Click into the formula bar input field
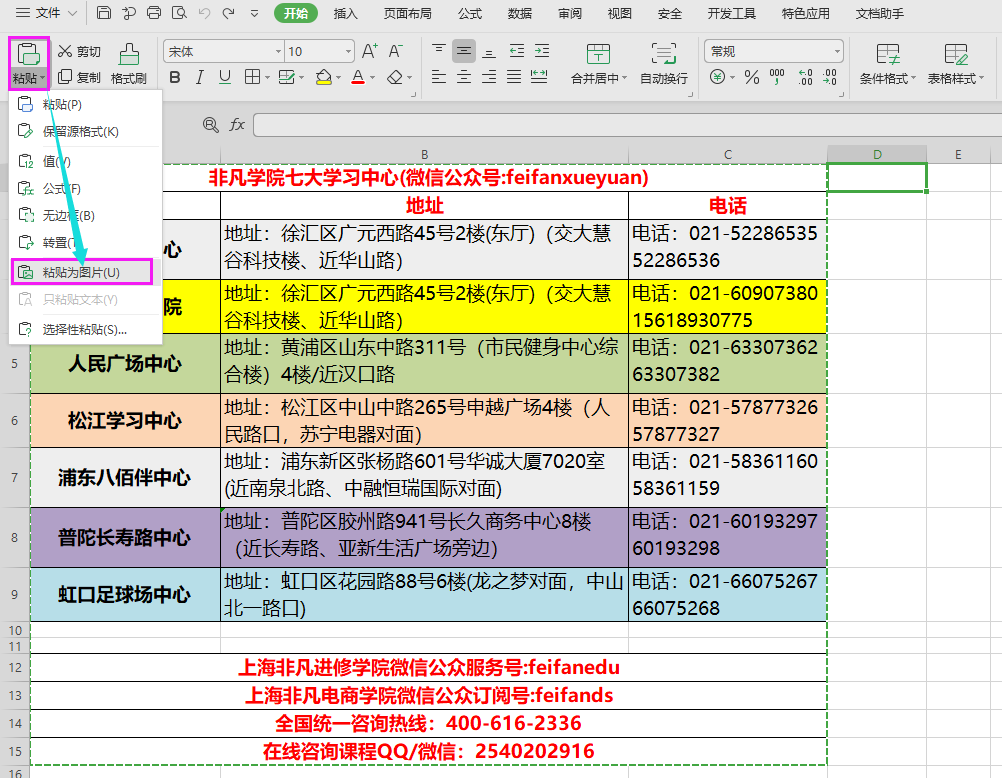Screen dimensions: 1002x778 [628, 125]
